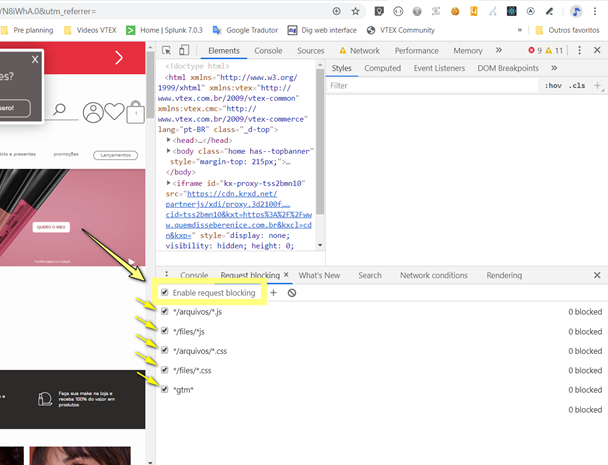Expand the body element node
The width and height of the screenshot is (608, 465).
click(x=170, y=150)
